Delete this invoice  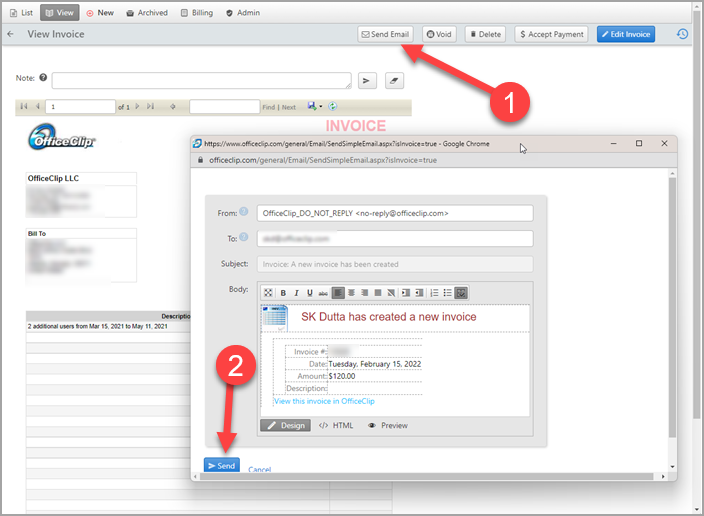coord(485,34)
